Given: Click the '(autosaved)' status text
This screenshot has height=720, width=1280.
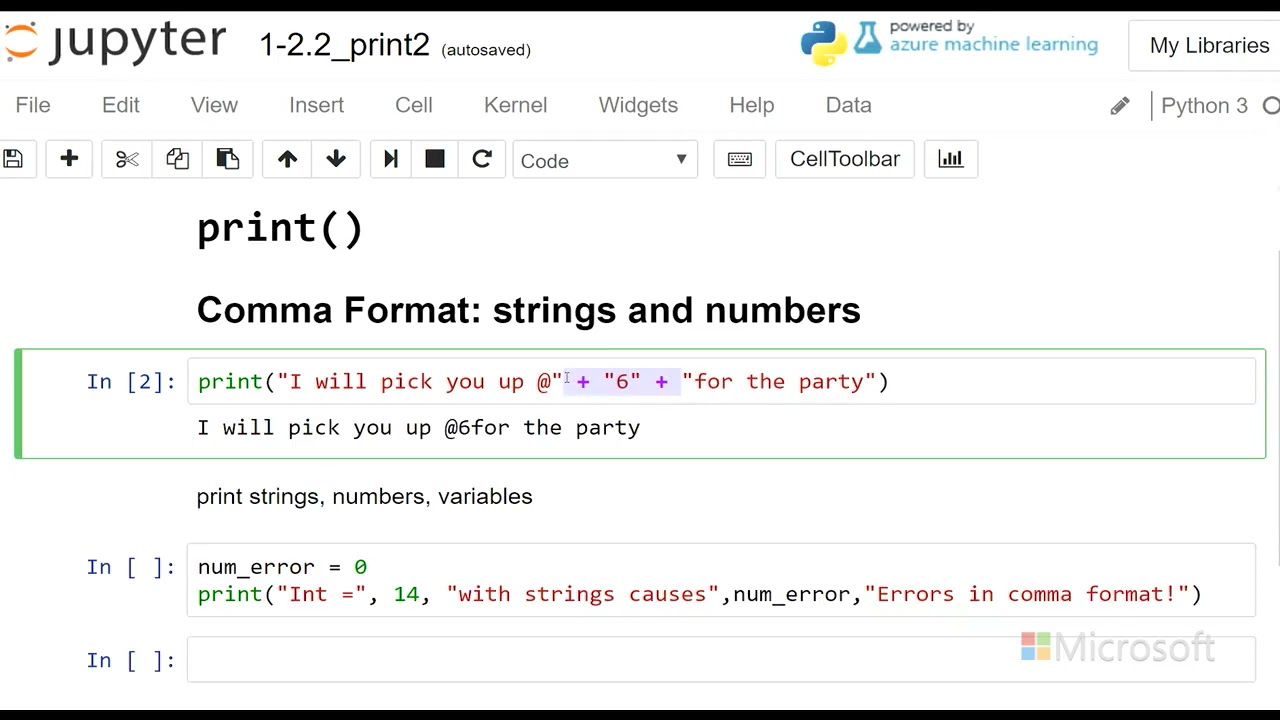Looking at the screenshot, I should tap(486, 50).
